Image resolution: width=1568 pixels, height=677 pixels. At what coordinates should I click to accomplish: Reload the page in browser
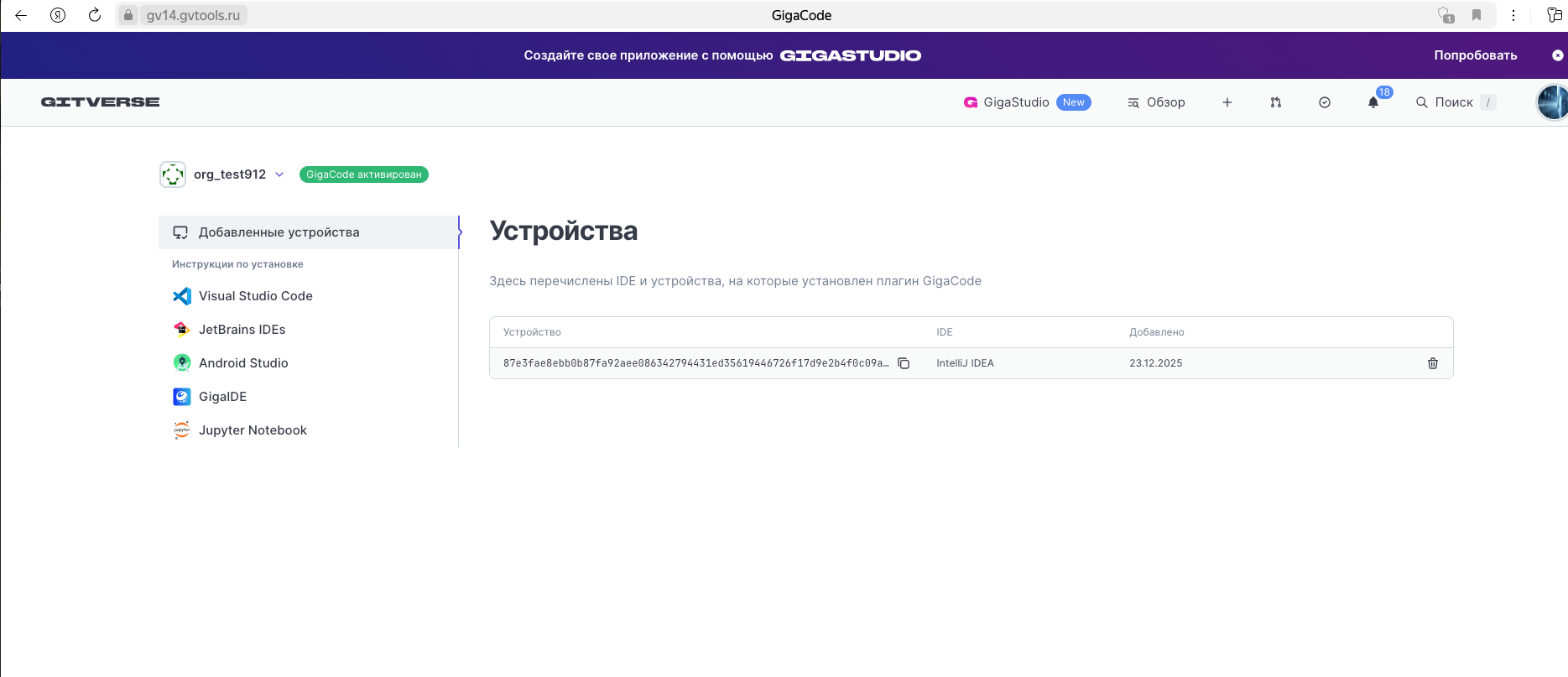tap(95, 15)
